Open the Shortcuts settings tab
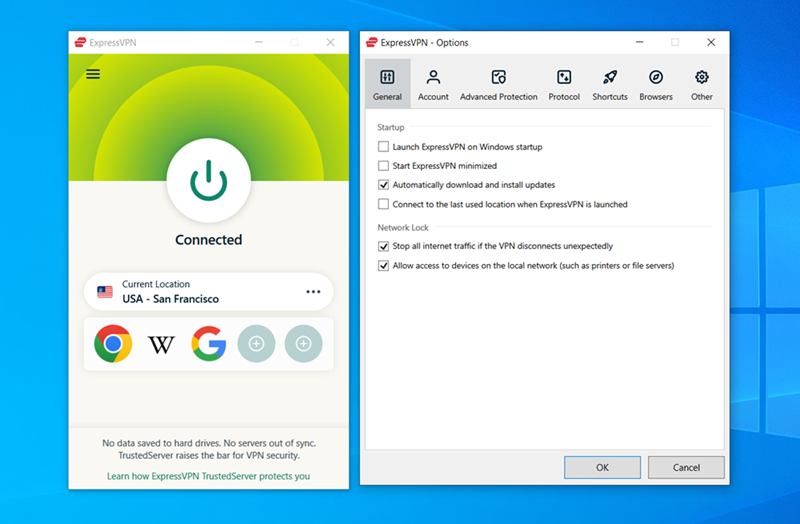This screenshot has height=524, width=800. point(609,85)
